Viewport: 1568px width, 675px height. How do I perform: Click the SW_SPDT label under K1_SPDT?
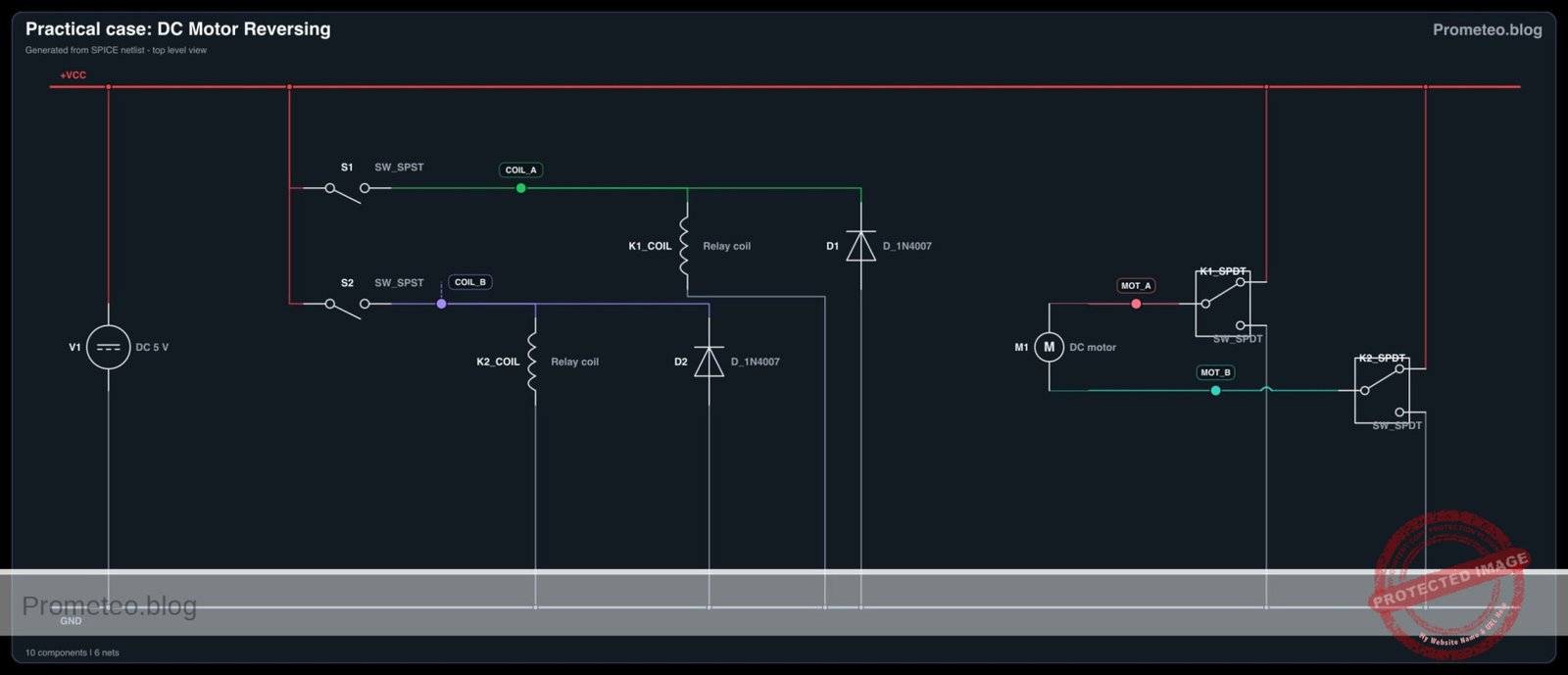click(1238, 339)
